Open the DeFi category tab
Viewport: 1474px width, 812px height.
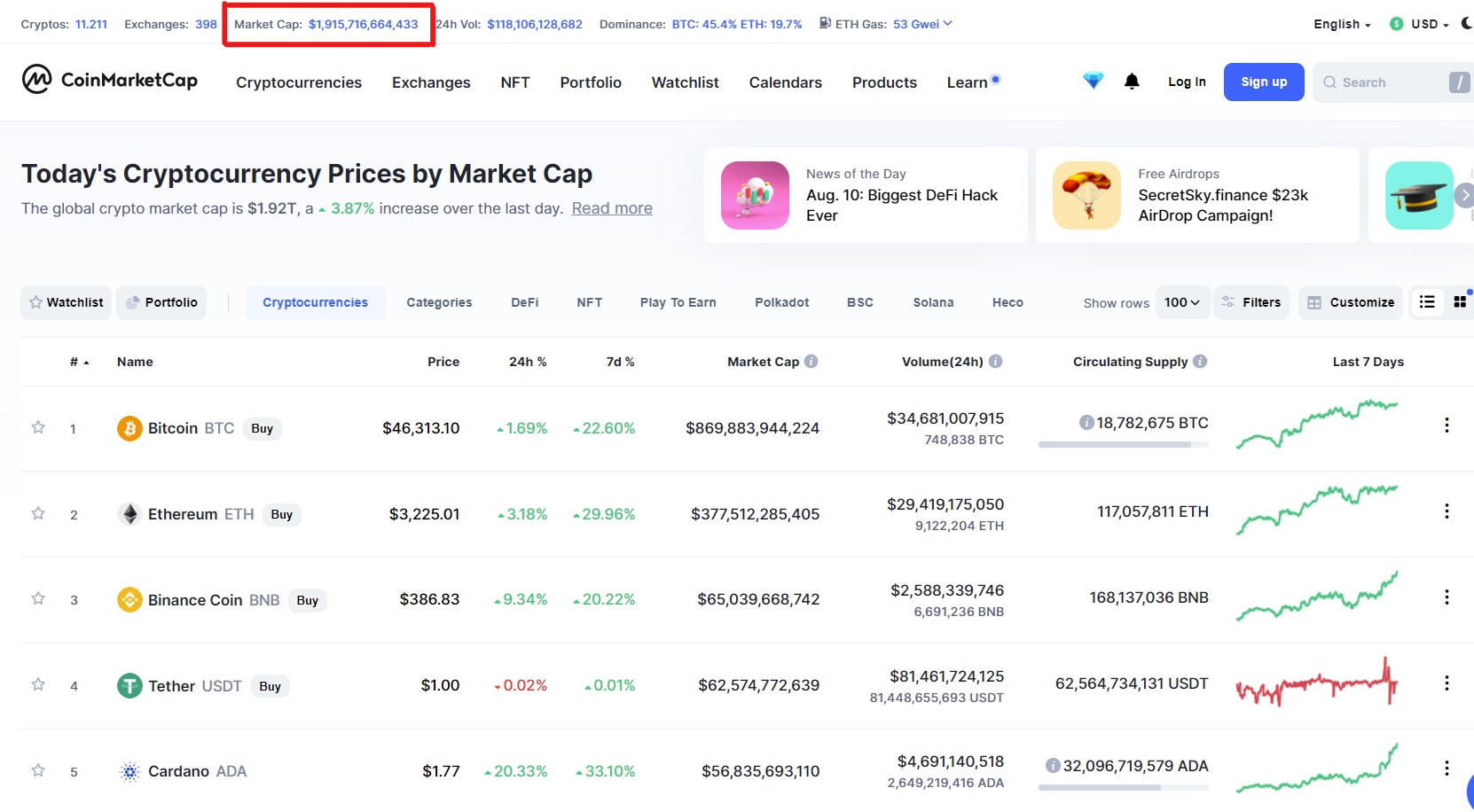pos(524,302)
